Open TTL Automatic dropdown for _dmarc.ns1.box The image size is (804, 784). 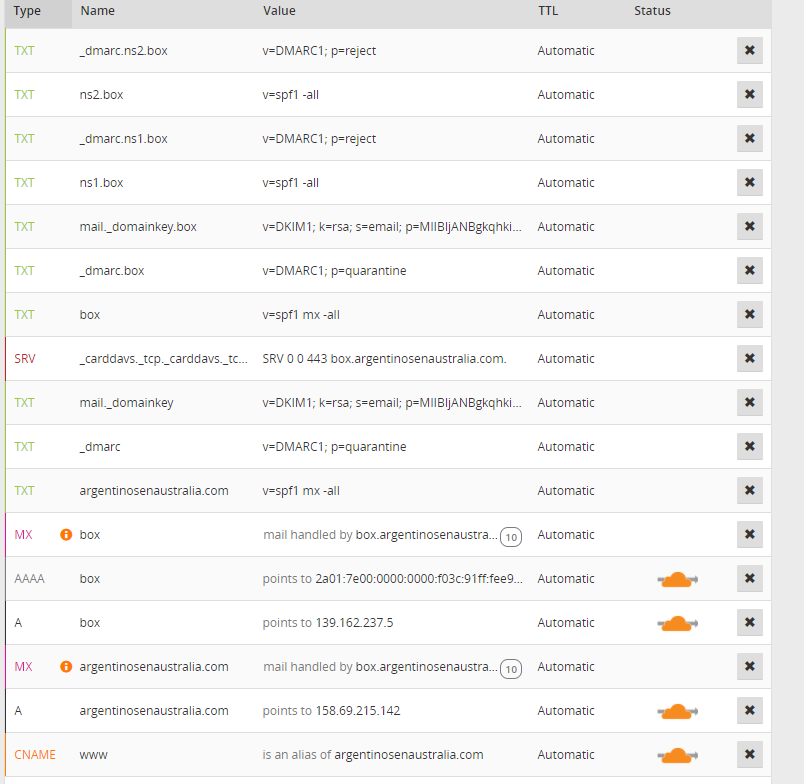point(566,138)
